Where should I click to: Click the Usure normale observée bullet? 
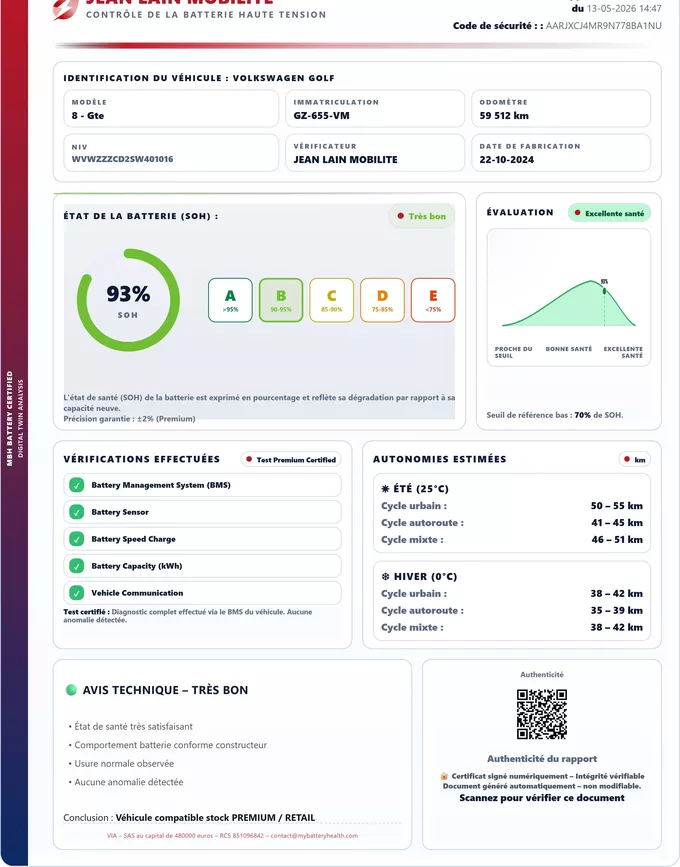121,764
